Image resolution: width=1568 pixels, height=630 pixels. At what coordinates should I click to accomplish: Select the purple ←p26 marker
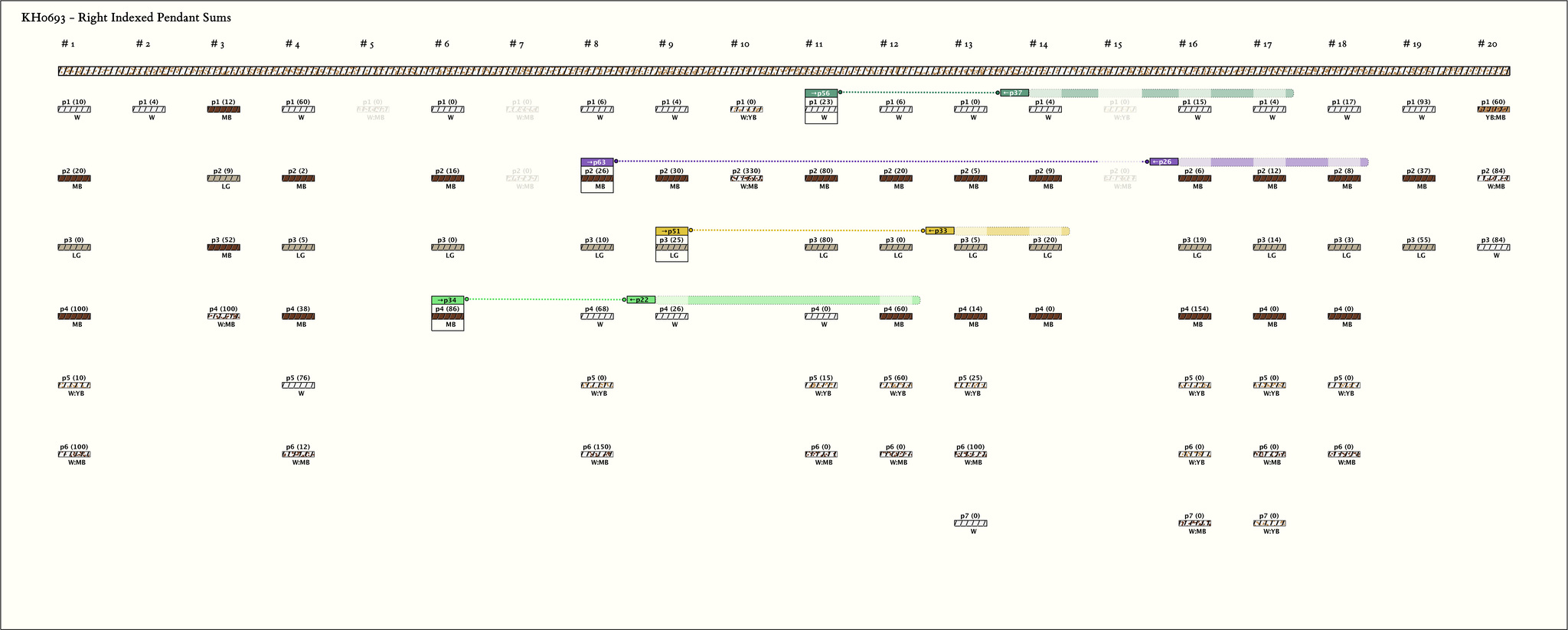(1164, 162)
